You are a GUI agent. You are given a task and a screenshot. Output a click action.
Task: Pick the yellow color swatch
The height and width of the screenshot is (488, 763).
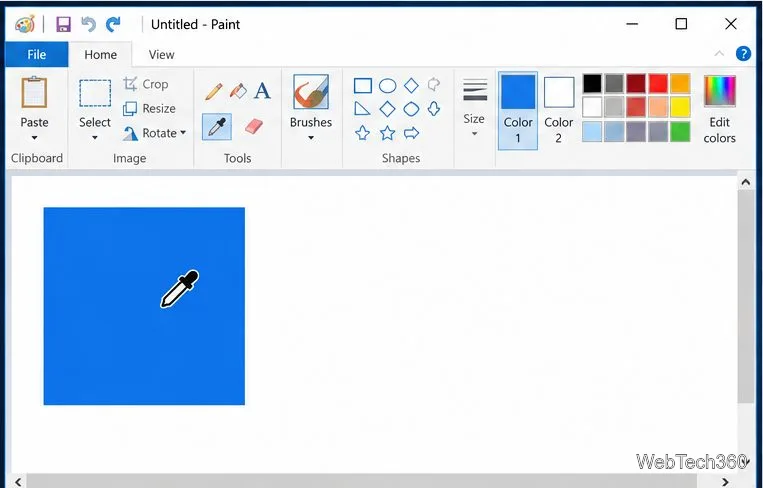[x=680, y=107]
